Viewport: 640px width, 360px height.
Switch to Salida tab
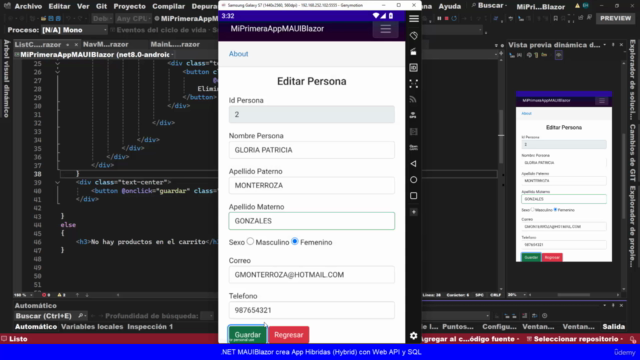pos(613,327)
